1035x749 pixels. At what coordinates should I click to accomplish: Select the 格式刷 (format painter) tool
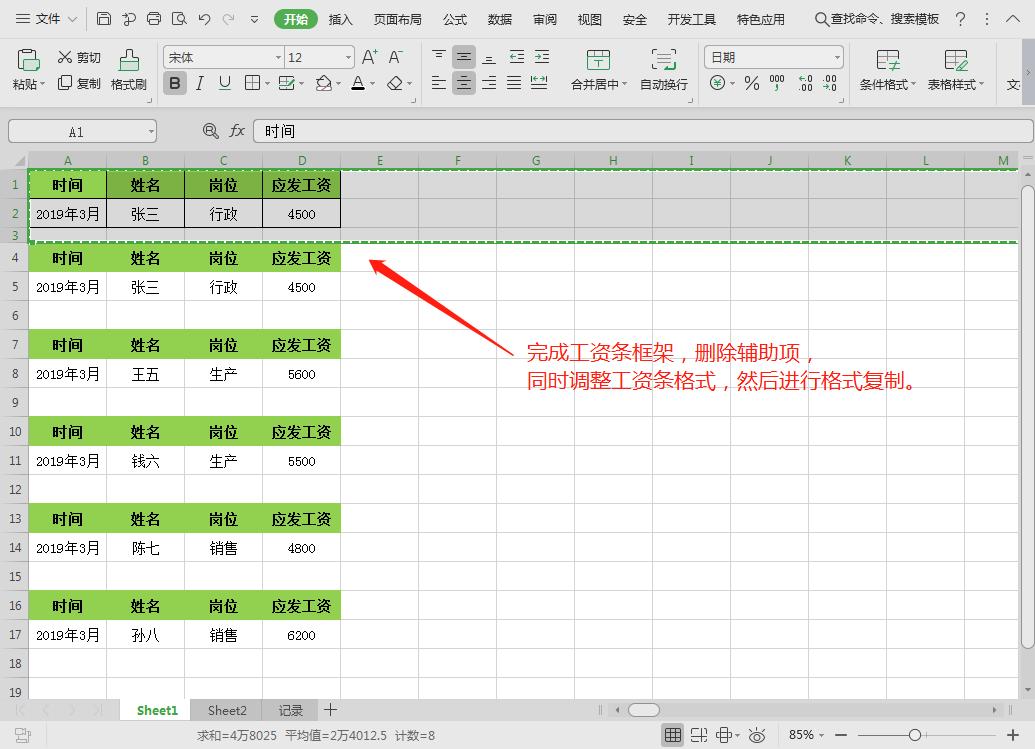[128, 68]
